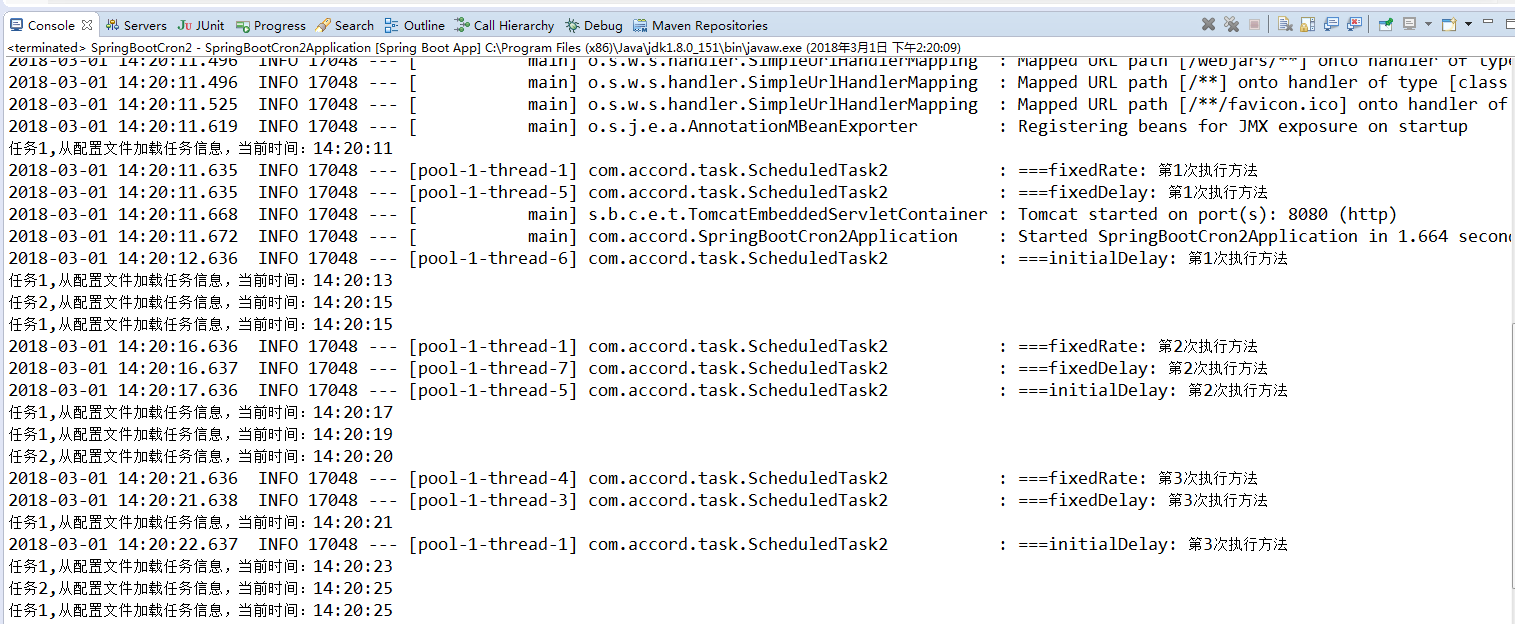1515x624 pixels.
Task: Select the Call Hierarchy tab
Action: pyautogui.click(x=504, y=25)
